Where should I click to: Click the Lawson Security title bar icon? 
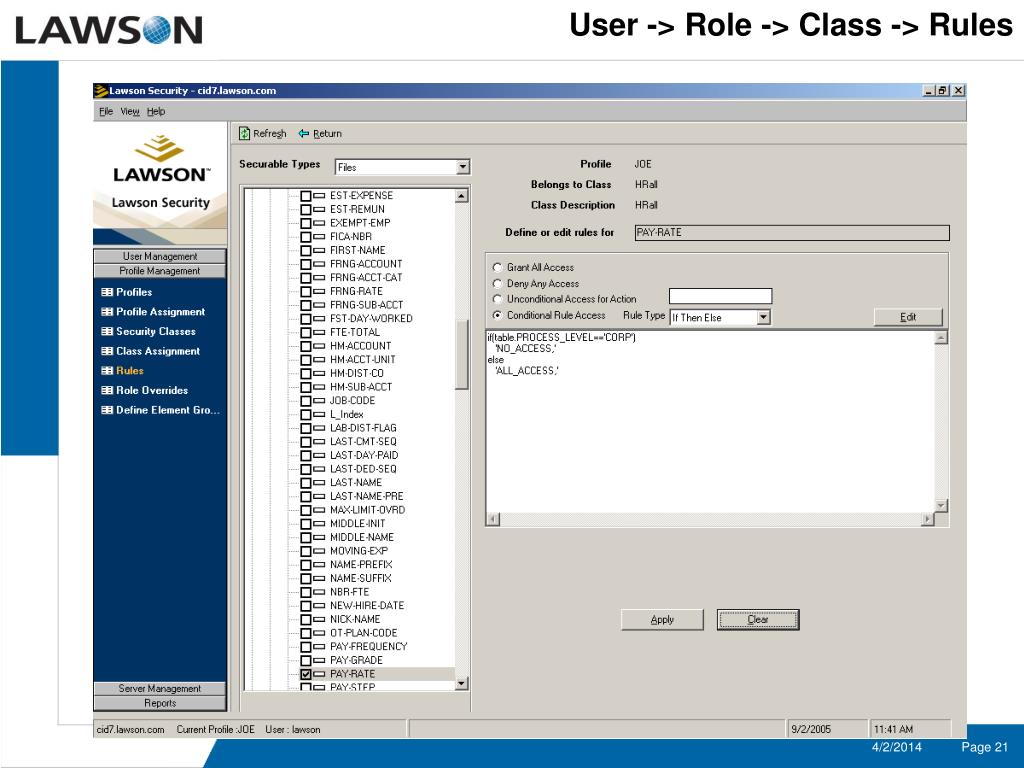click(x=101, y=91)
